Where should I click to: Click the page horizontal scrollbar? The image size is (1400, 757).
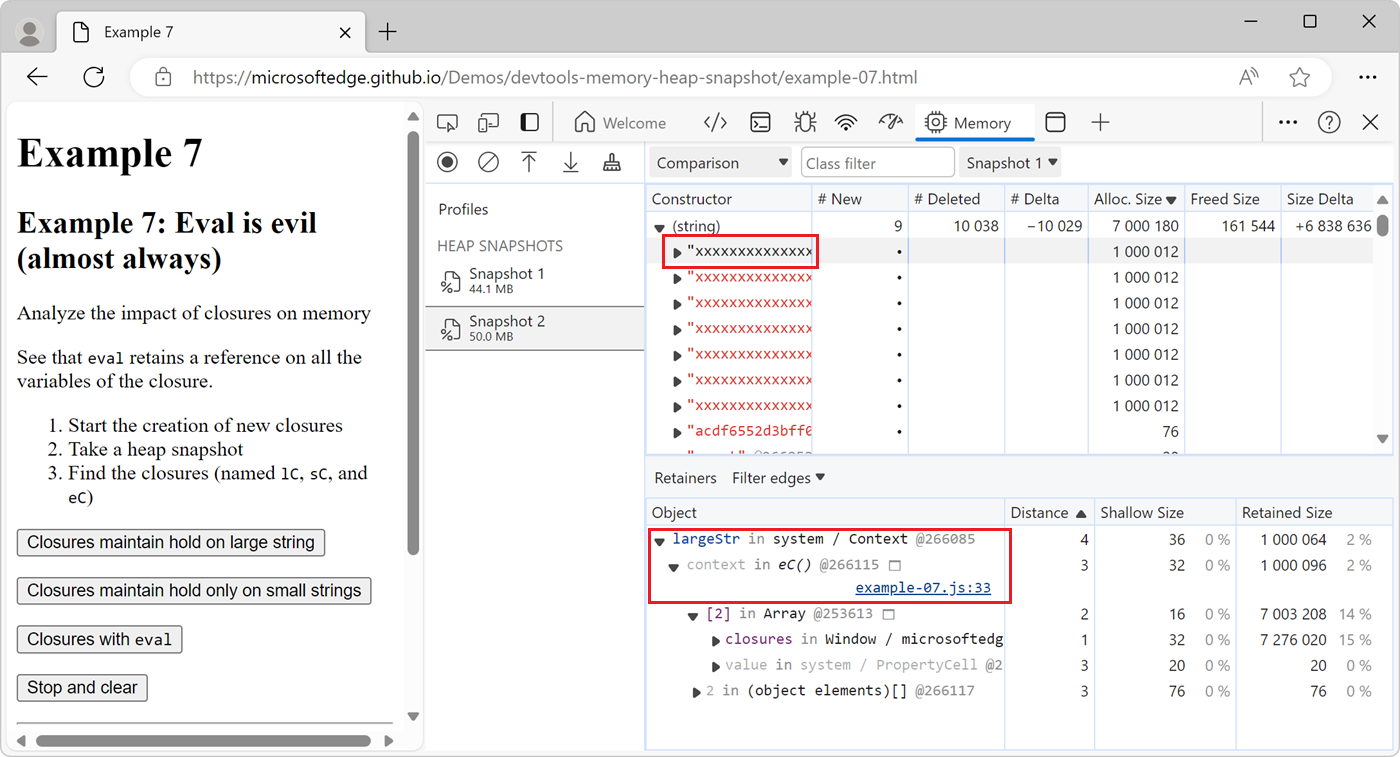tap(203, 741)
